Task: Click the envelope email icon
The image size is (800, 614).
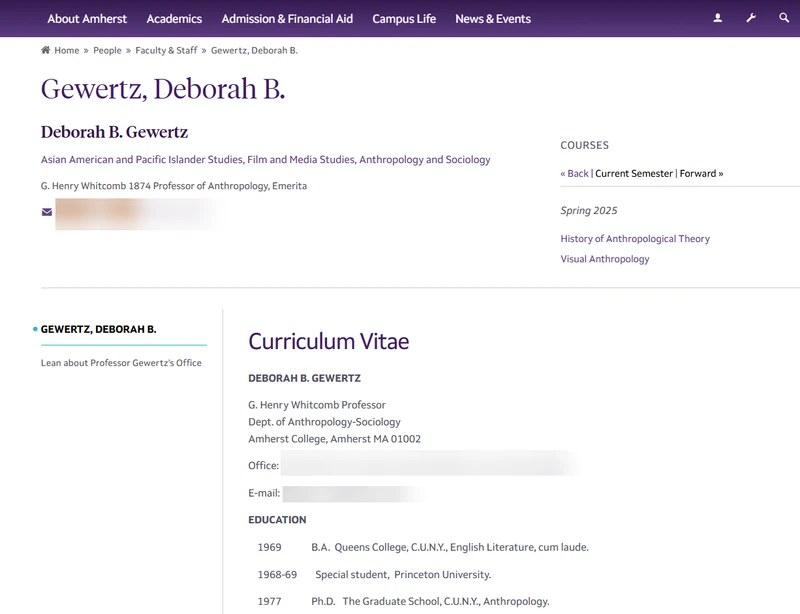Action: [x=46, y=212]
